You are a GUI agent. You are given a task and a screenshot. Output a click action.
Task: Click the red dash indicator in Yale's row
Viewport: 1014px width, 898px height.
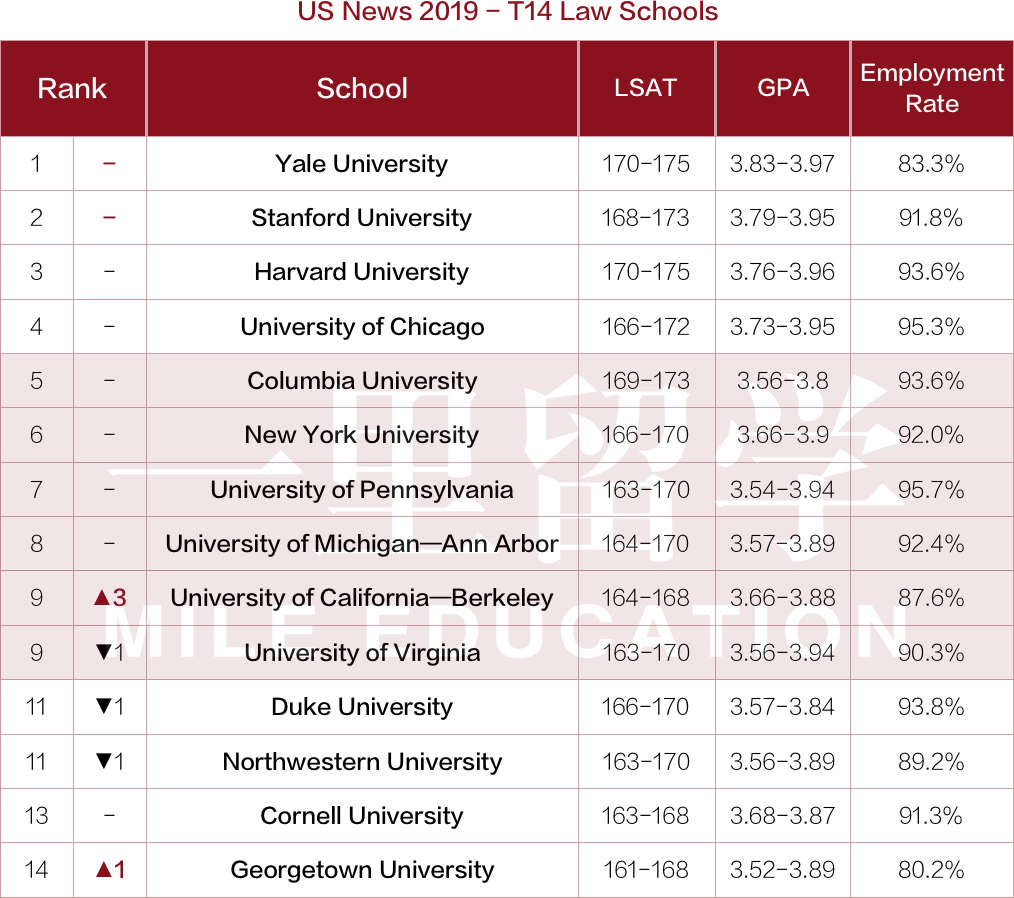(109, 163)
